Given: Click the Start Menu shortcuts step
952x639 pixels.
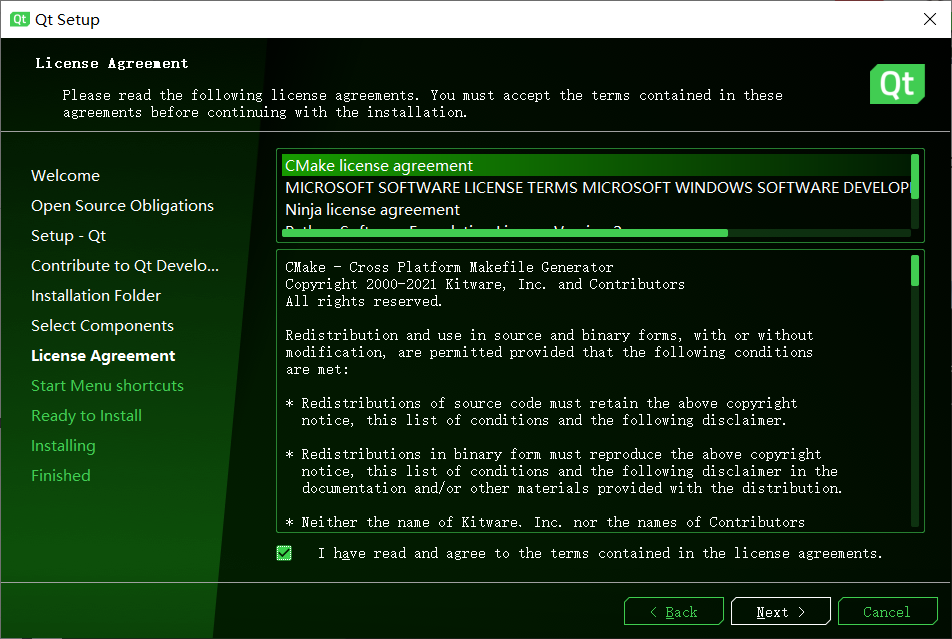Looking at the screenshot, I should tap(107, 386).
